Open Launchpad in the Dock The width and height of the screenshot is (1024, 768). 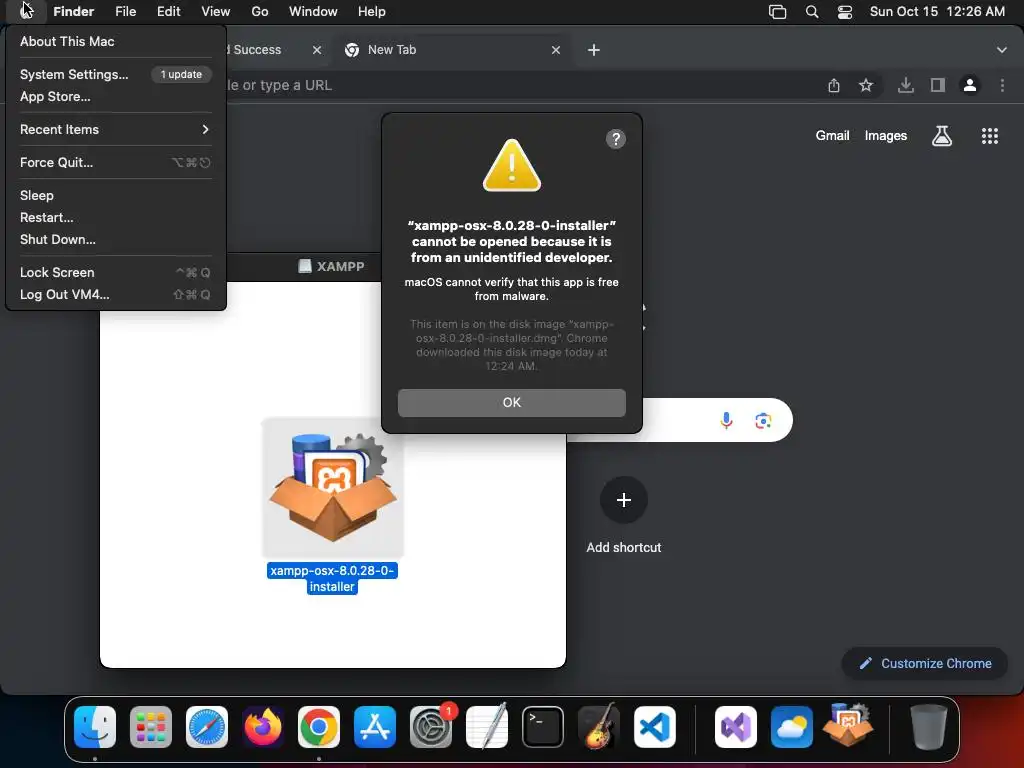(151, 727)
